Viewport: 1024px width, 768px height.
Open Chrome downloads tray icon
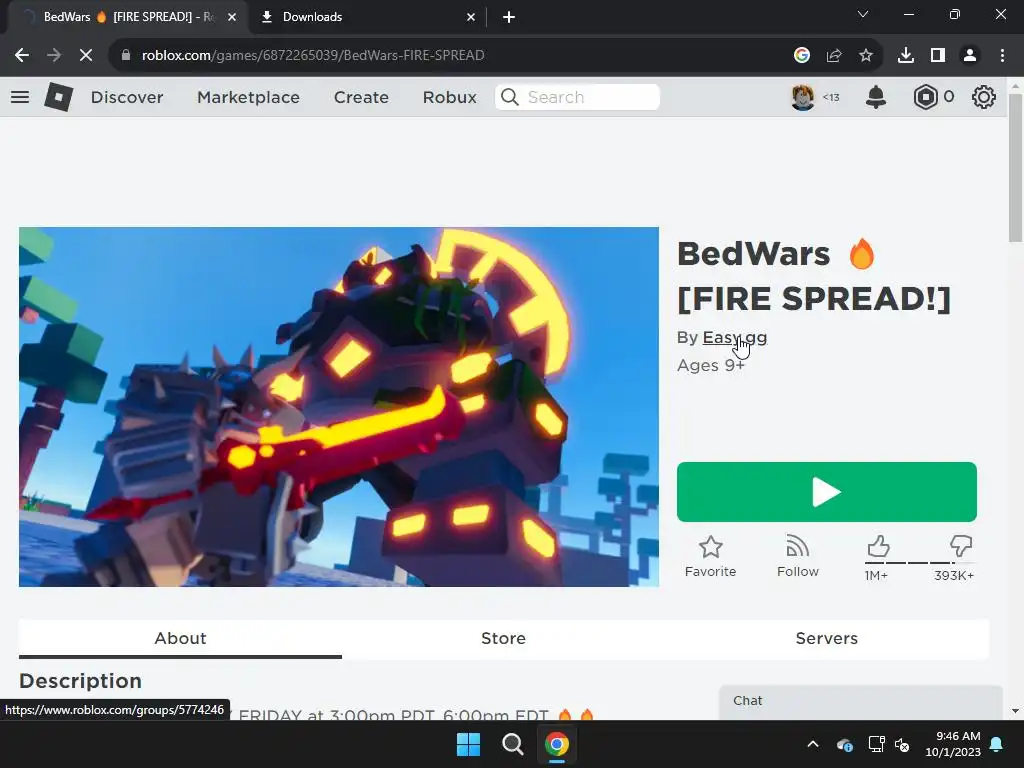pyautogui.click(x=906, y=56)
